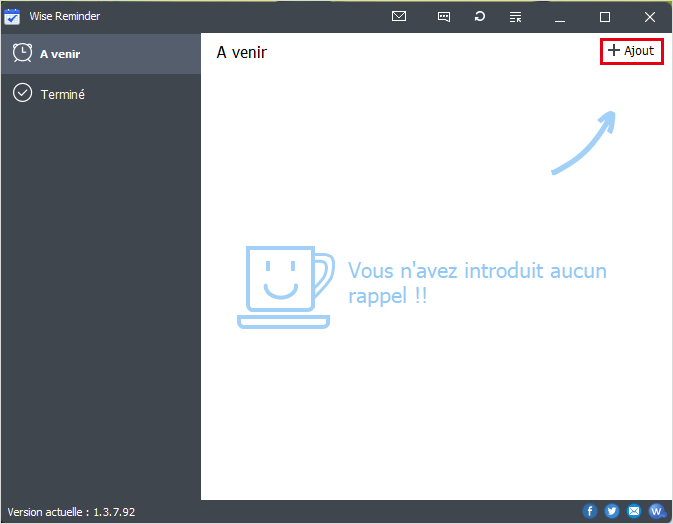Click the 'A venir' page heading
Screen dimensions: 673x524
[x=242, y=52]
